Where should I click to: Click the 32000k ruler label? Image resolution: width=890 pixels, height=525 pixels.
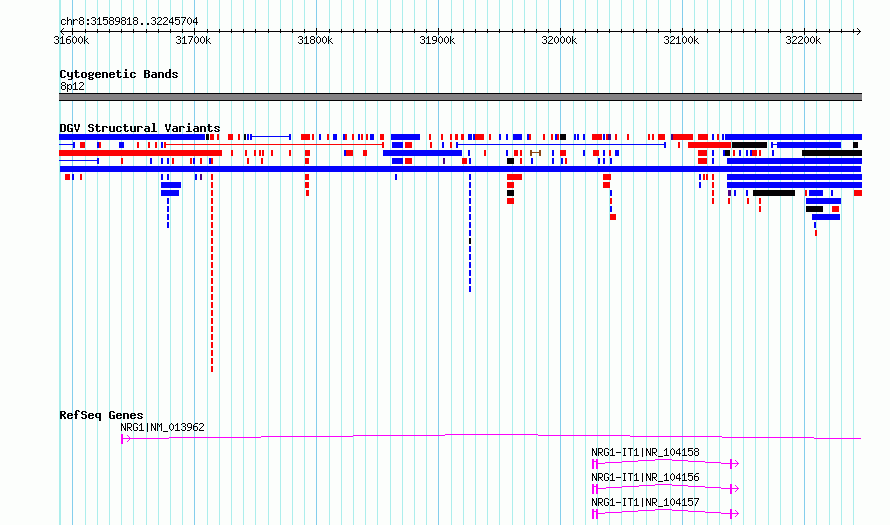tap(559, 40)
